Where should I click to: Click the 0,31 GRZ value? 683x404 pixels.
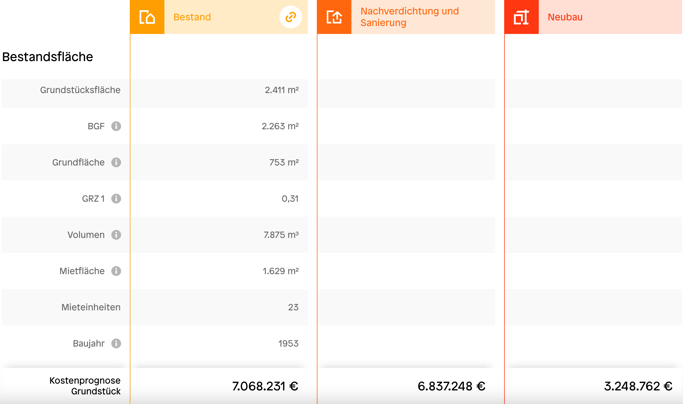290,198
